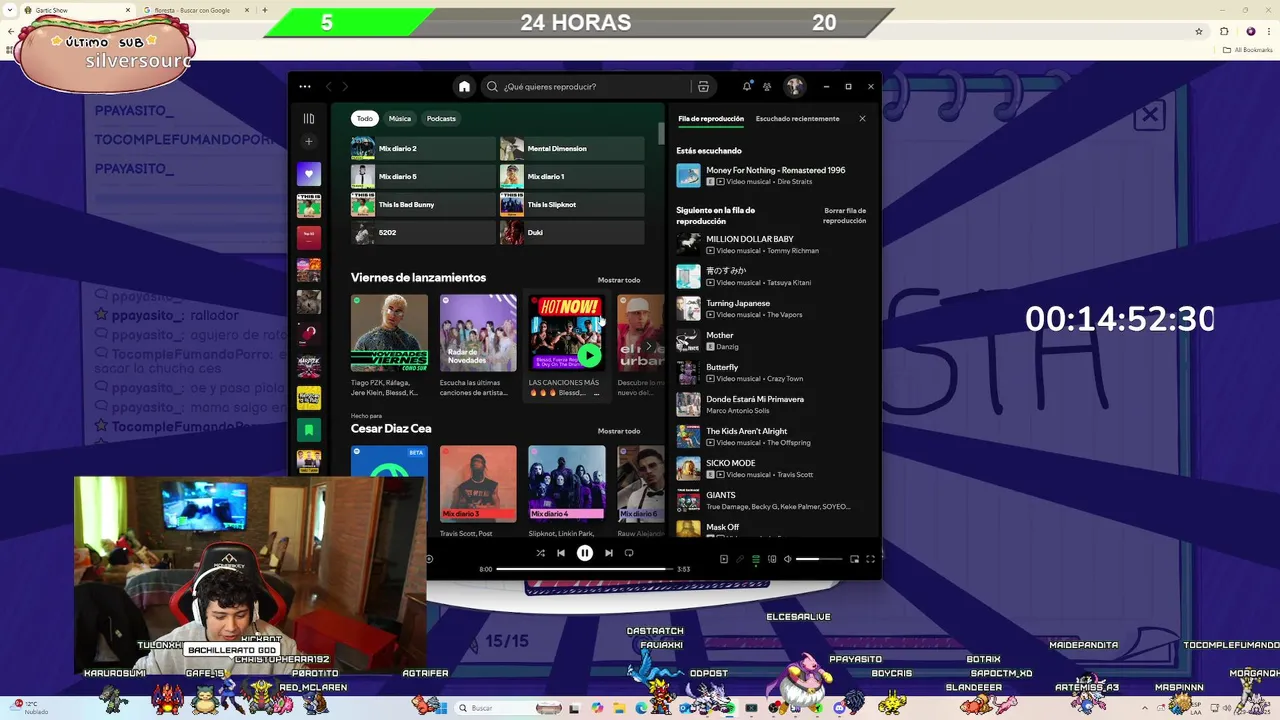Open the 'Mental Dimension' shortcut
This screenshot has width=1280, height=720.
point(572,149)
